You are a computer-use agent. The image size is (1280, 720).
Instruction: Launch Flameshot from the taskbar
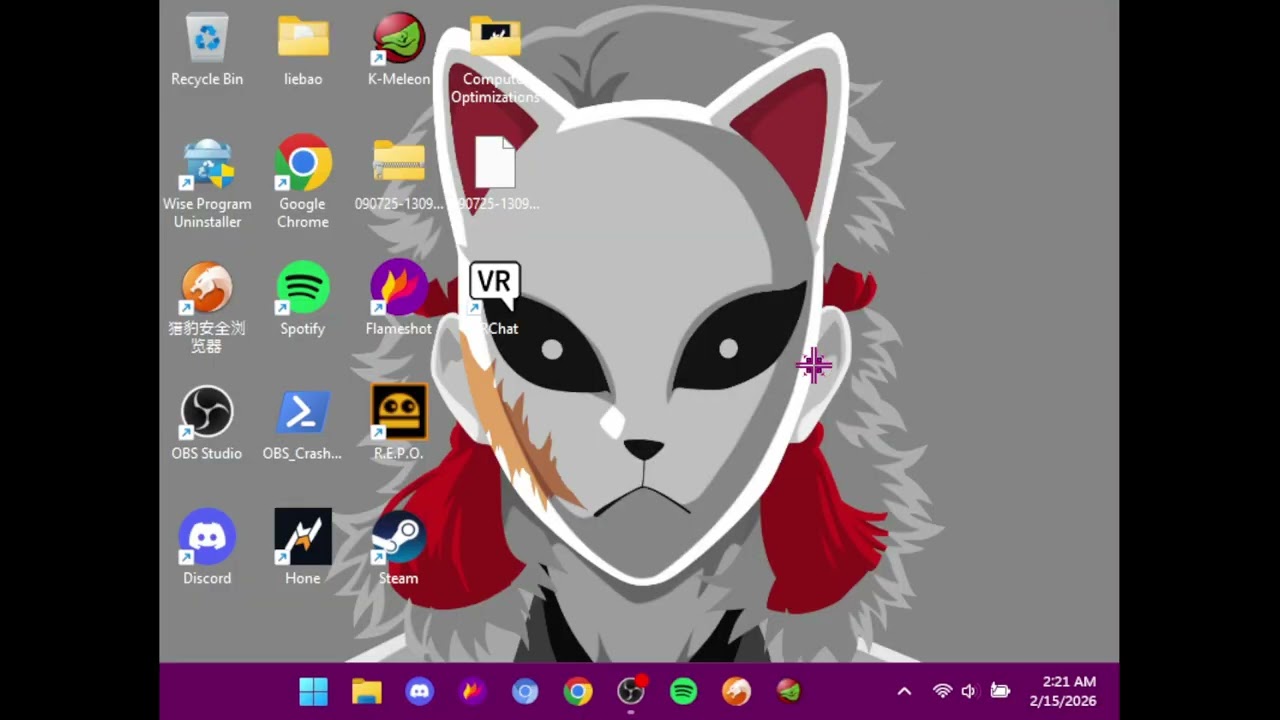click(472, 691)
